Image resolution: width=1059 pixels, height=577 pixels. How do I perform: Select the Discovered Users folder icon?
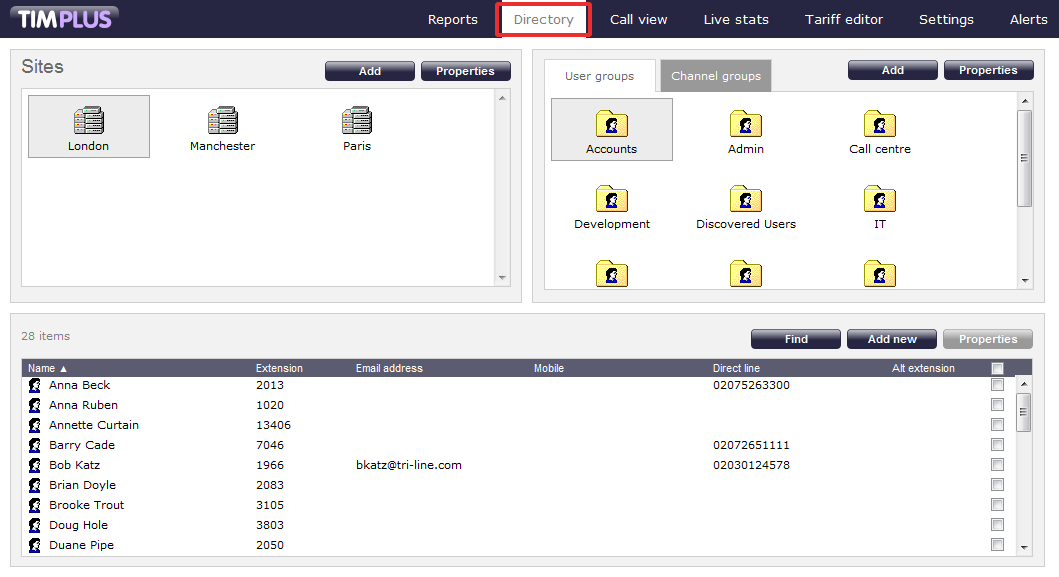pos(745,199)
